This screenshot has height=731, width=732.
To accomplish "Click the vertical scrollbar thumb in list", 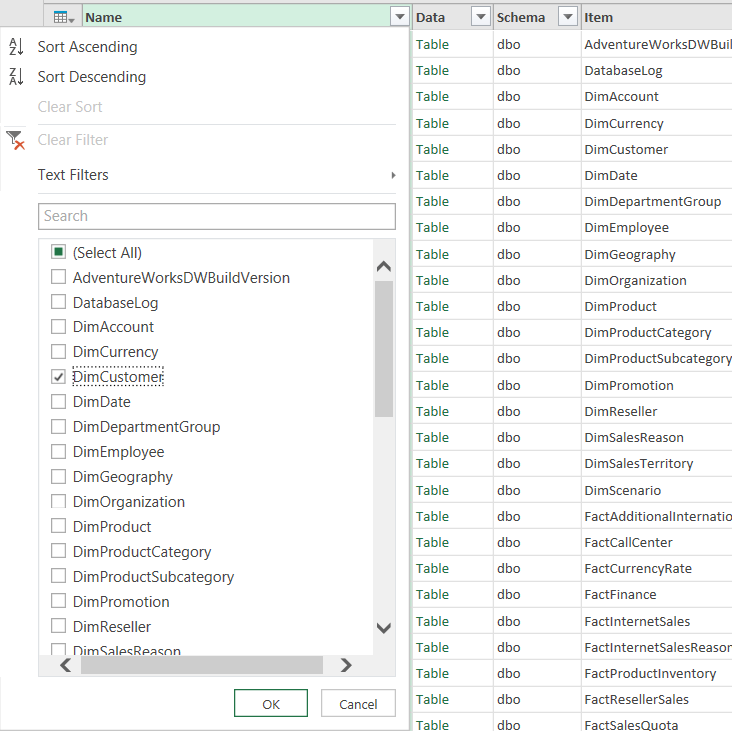I will tap(384, 348).
